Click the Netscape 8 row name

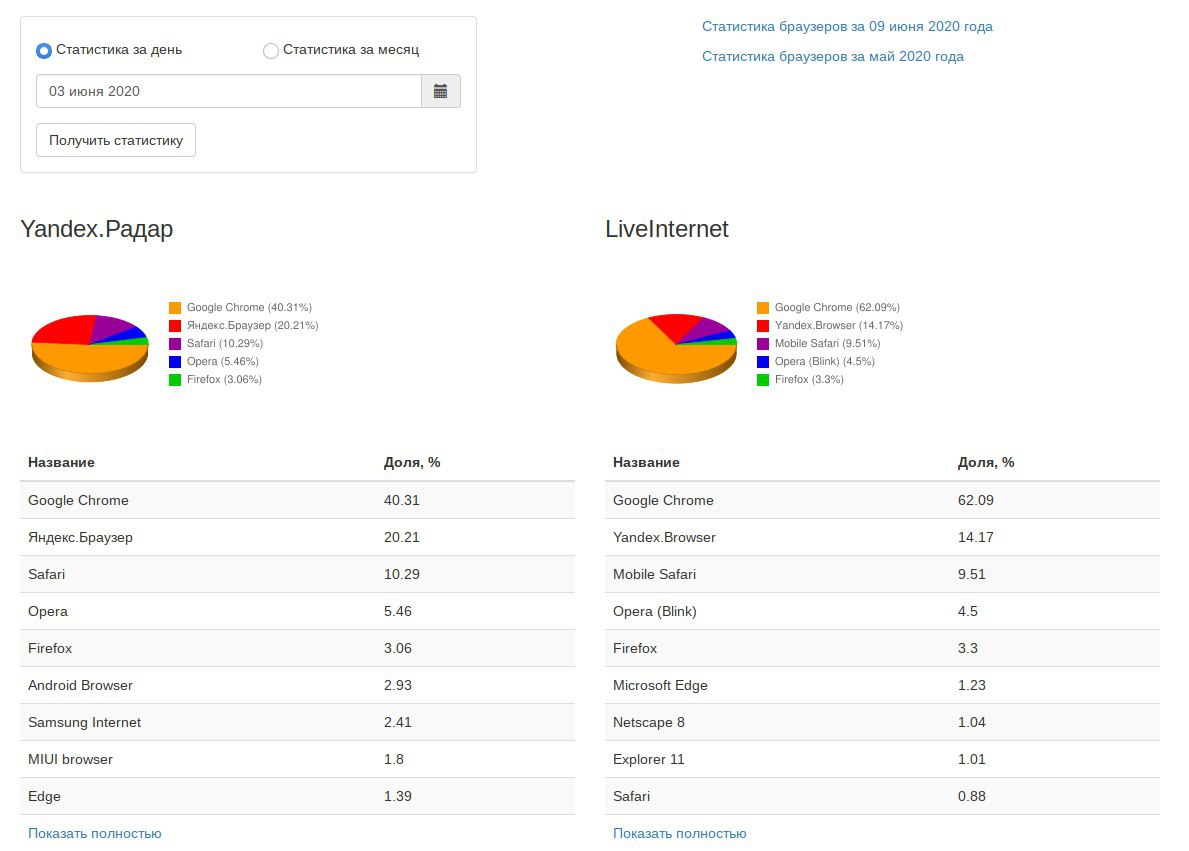pyautogui.click(x=648, y=722)
